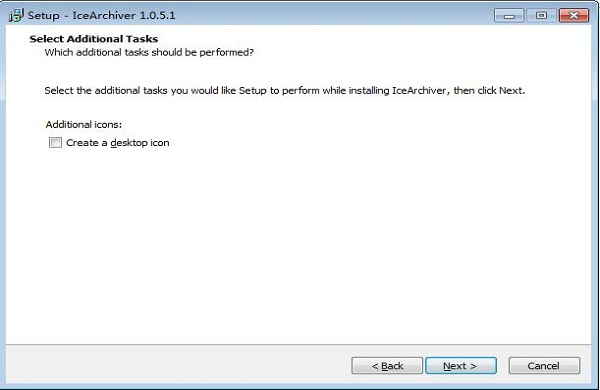
Task: Close the setup window with the red X
Action: point(574,15)
